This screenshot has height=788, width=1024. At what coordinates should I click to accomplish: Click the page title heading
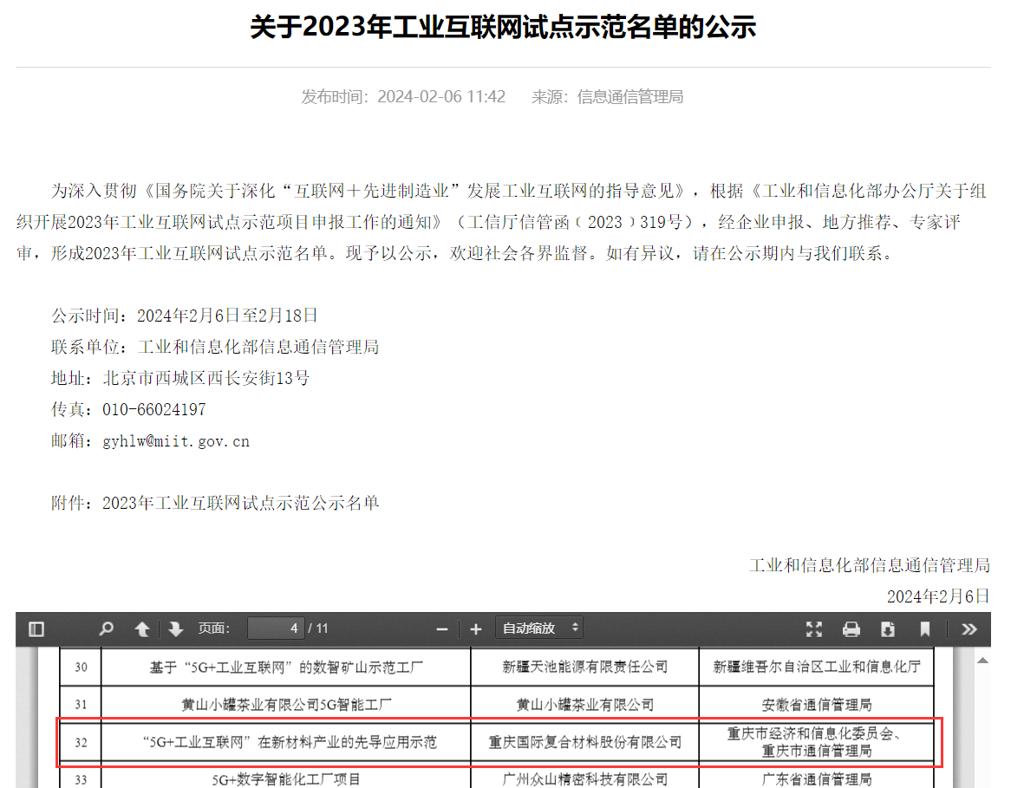[503, 27]
